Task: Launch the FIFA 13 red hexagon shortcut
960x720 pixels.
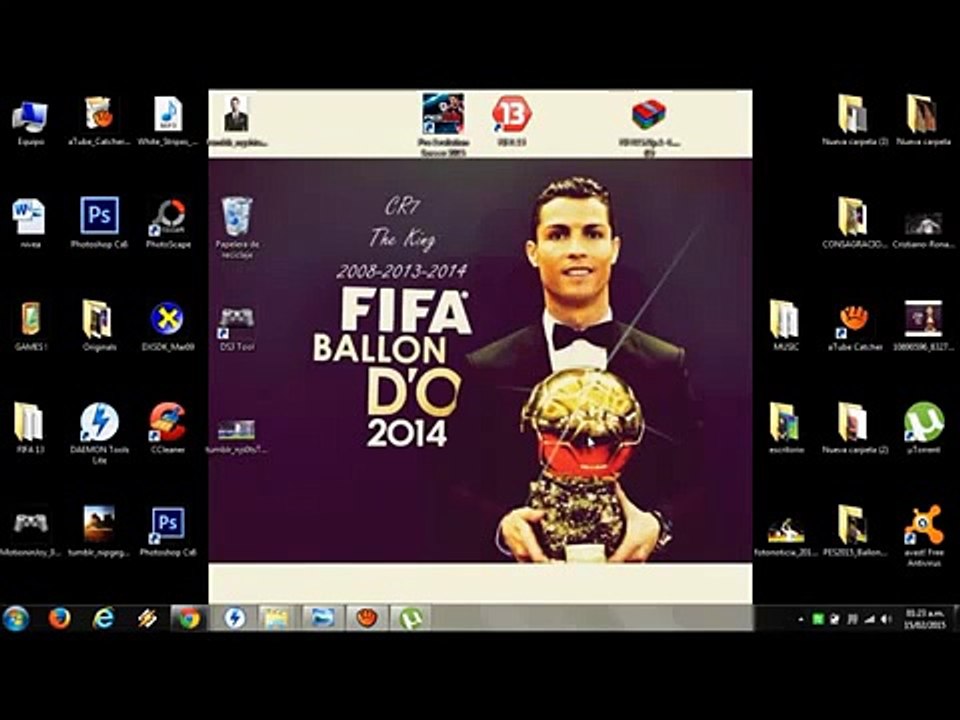Action: tap(511, 115)
